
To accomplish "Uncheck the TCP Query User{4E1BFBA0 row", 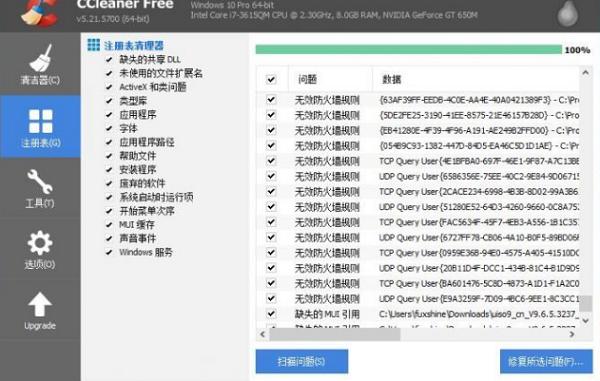I will (271, 161).
